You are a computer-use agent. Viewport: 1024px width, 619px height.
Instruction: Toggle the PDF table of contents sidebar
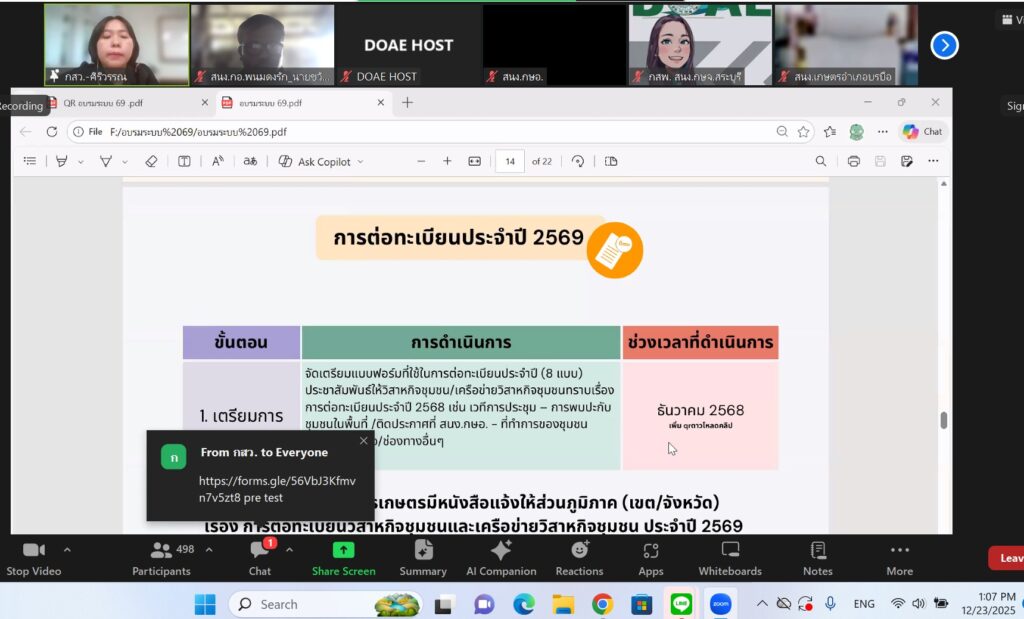click(30, 161)
